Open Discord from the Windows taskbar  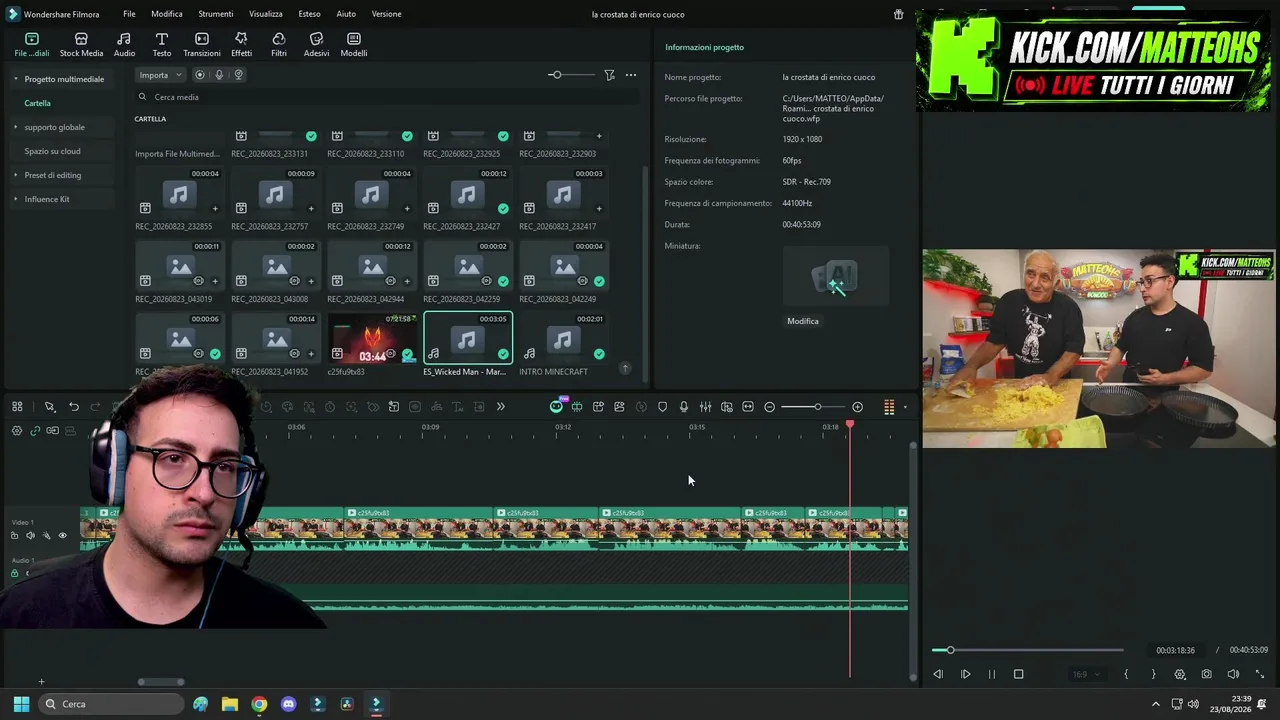coord(289,704)
